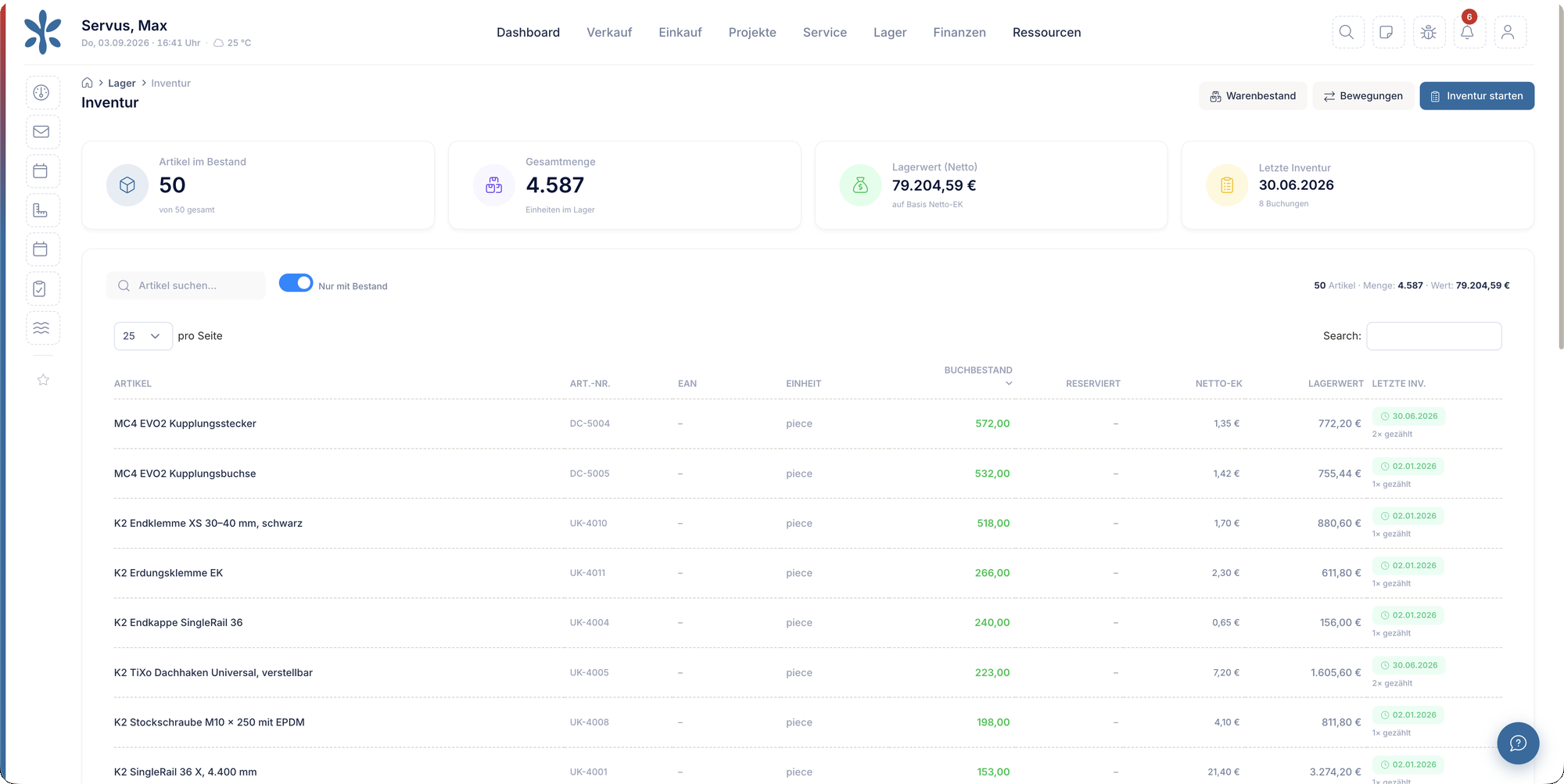Open the Dashboard menu
The height and width of the screenshot is (784, 1564).
tap(528, 32)
